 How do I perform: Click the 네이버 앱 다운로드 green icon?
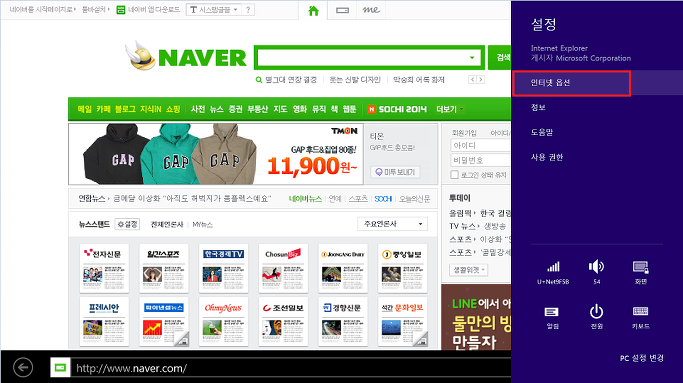pyautogui.click(x=121, y=10)
